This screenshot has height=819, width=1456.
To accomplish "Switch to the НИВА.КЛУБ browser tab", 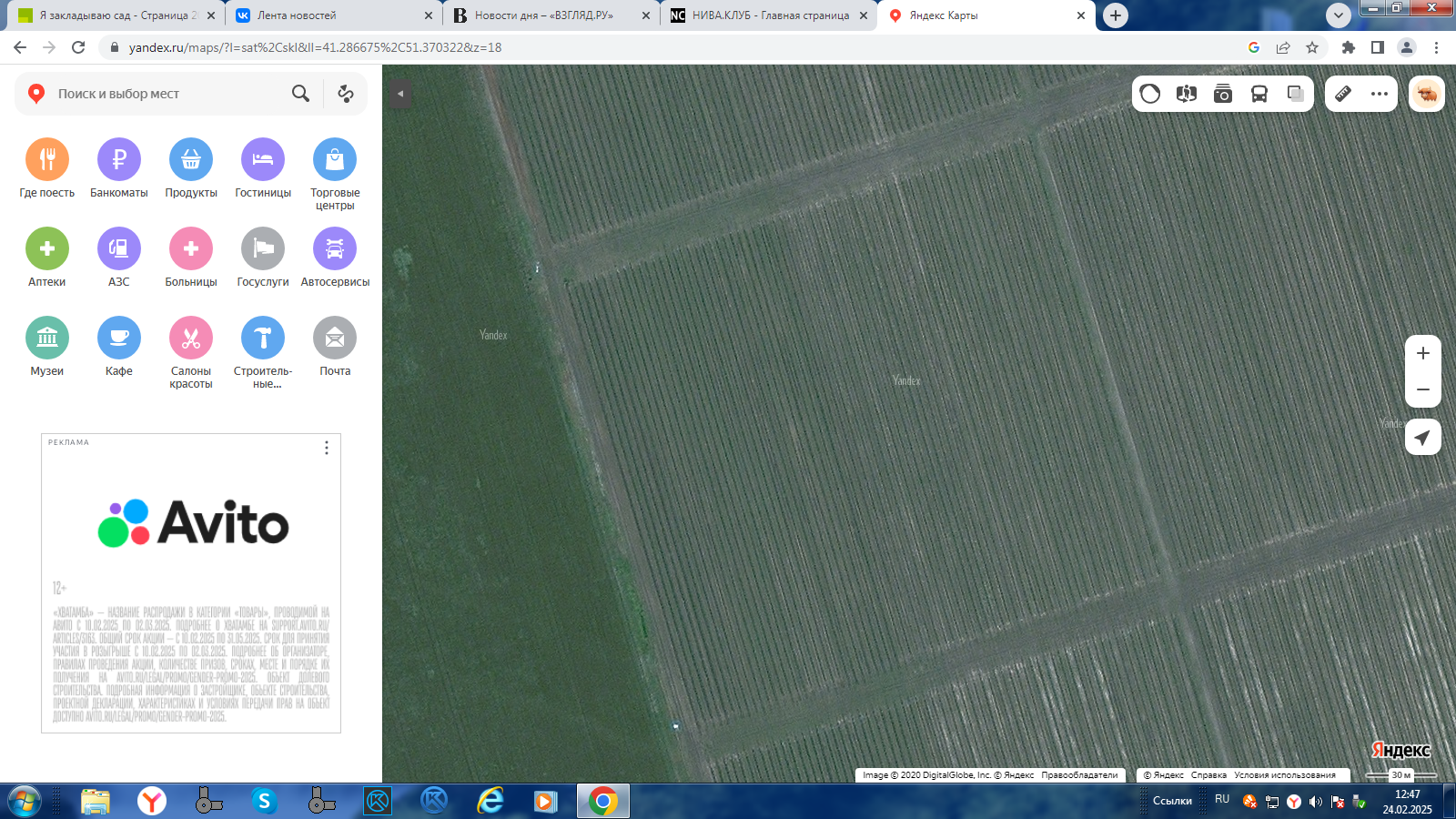I will pos(769,15).
